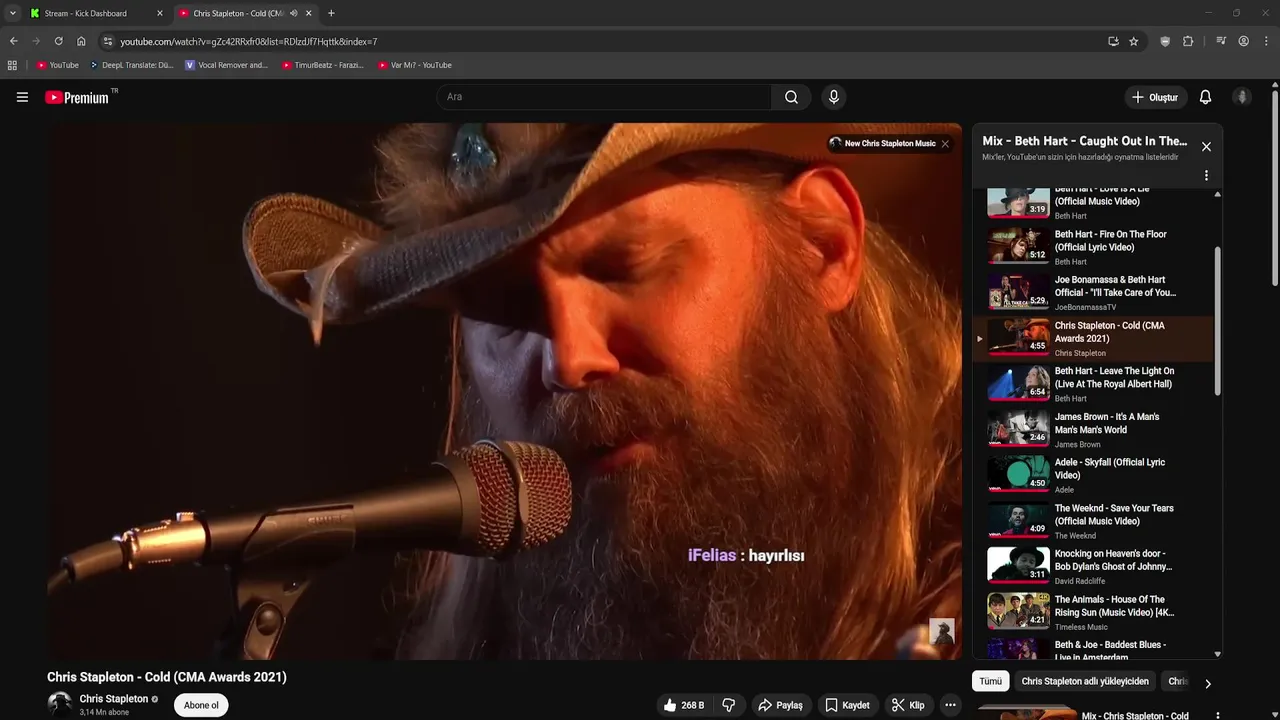The image size is (1280, 720).
Task: Open the apps grid in bookmarks bar
Action: 12,65
